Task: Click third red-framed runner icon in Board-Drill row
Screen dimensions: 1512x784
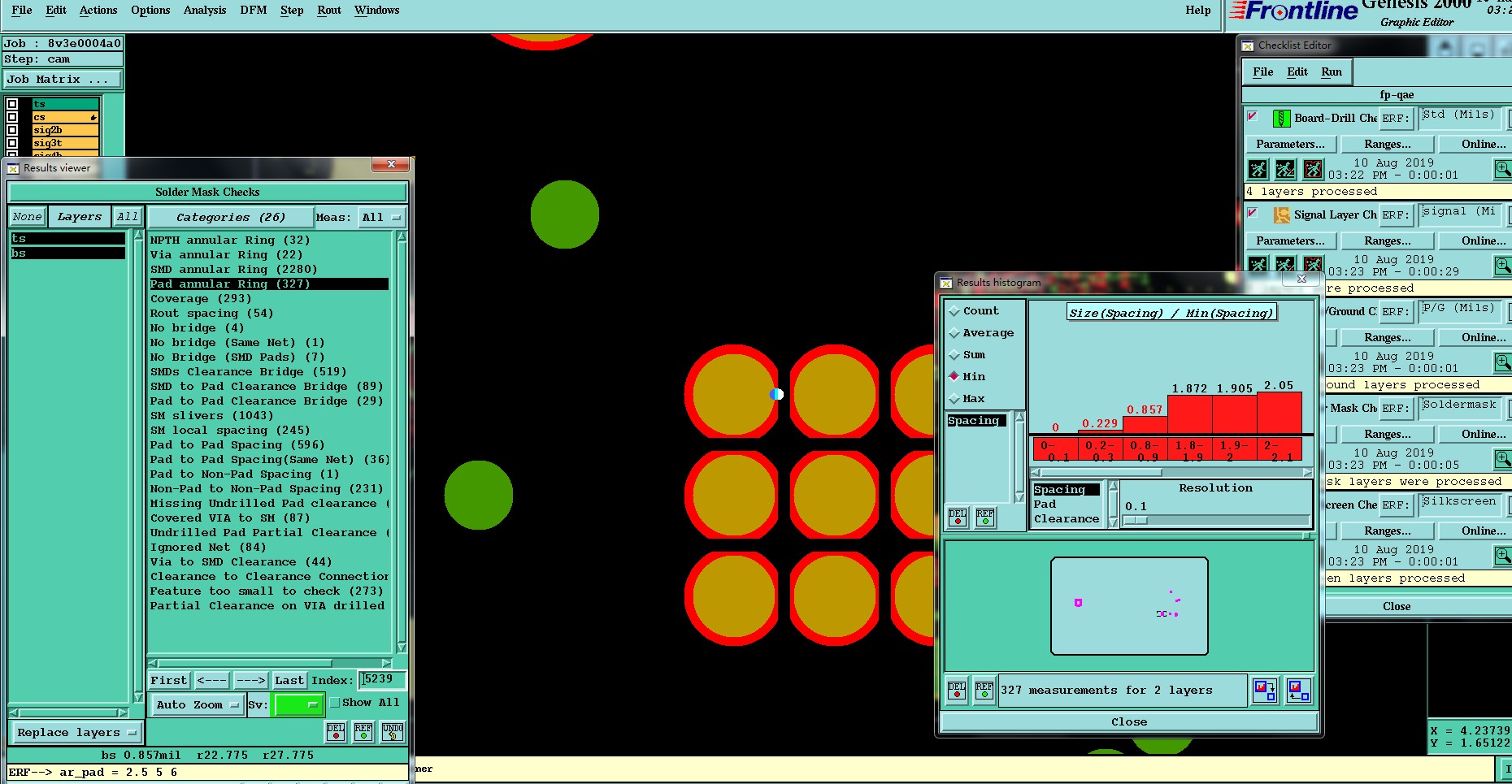Action: [x=1313, y=169]
